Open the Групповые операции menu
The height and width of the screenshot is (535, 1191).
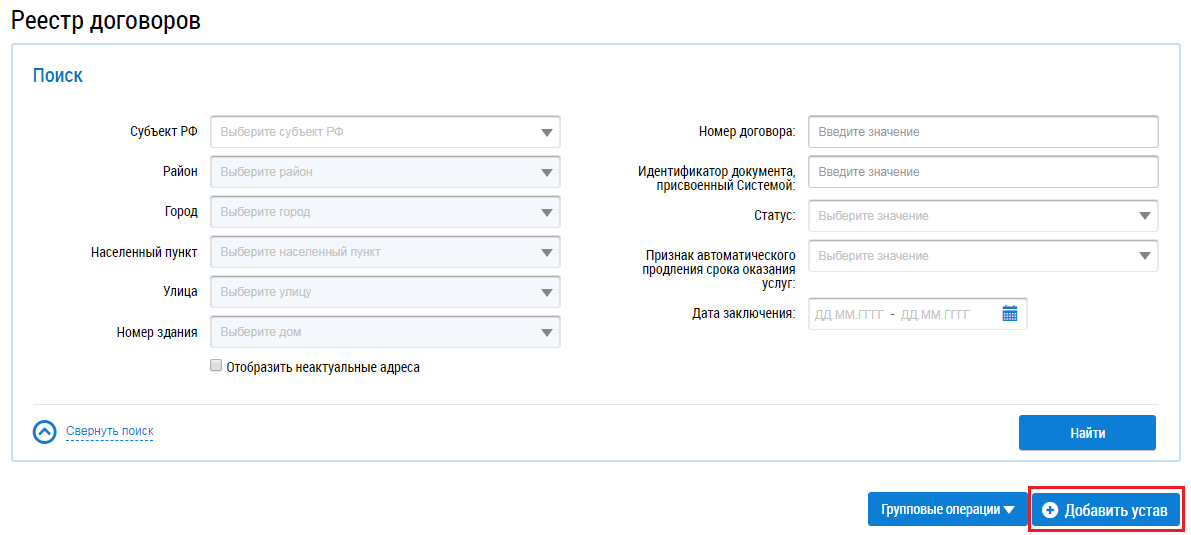click(946, 510)
